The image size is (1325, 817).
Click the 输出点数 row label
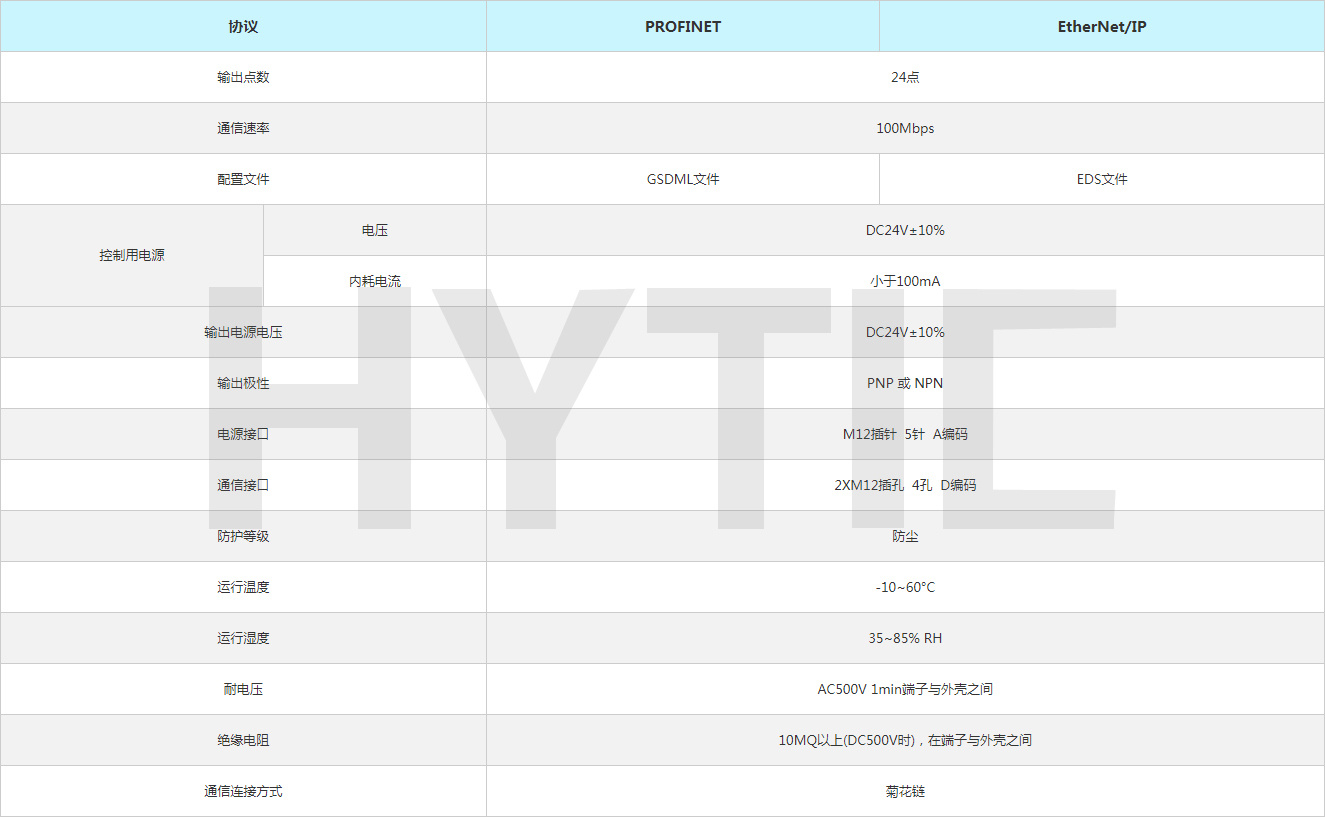tap(243, 77)
